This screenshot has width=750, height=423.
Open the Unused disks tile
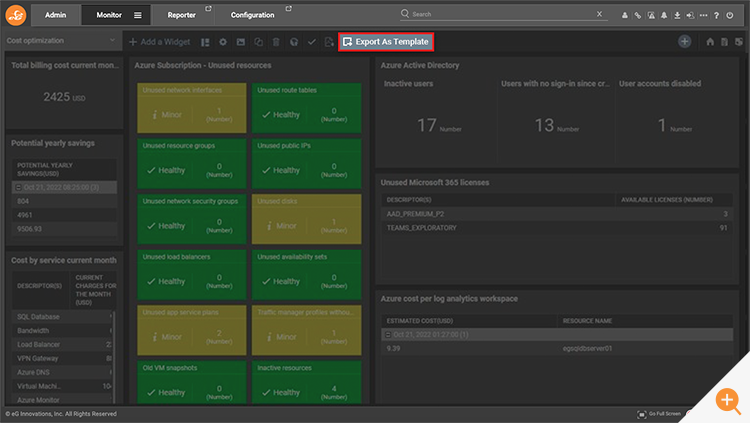tap(307, 219)
